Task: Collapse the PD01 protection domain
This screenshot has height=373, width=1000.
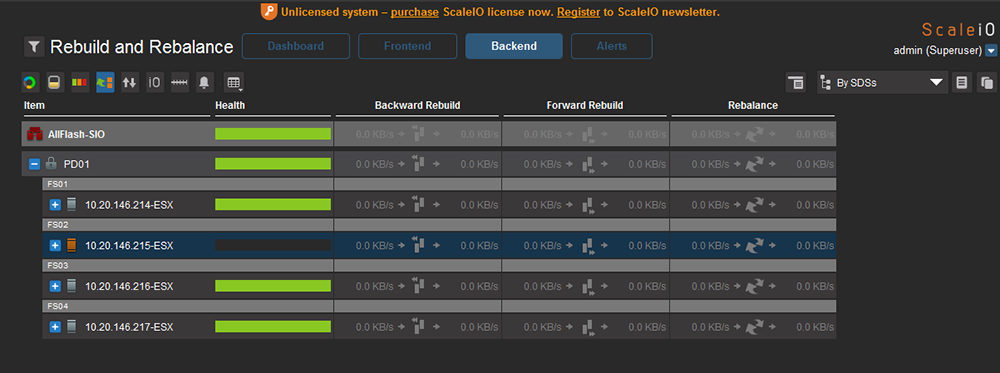Action: pyautogui.click(x=34, y=165)
